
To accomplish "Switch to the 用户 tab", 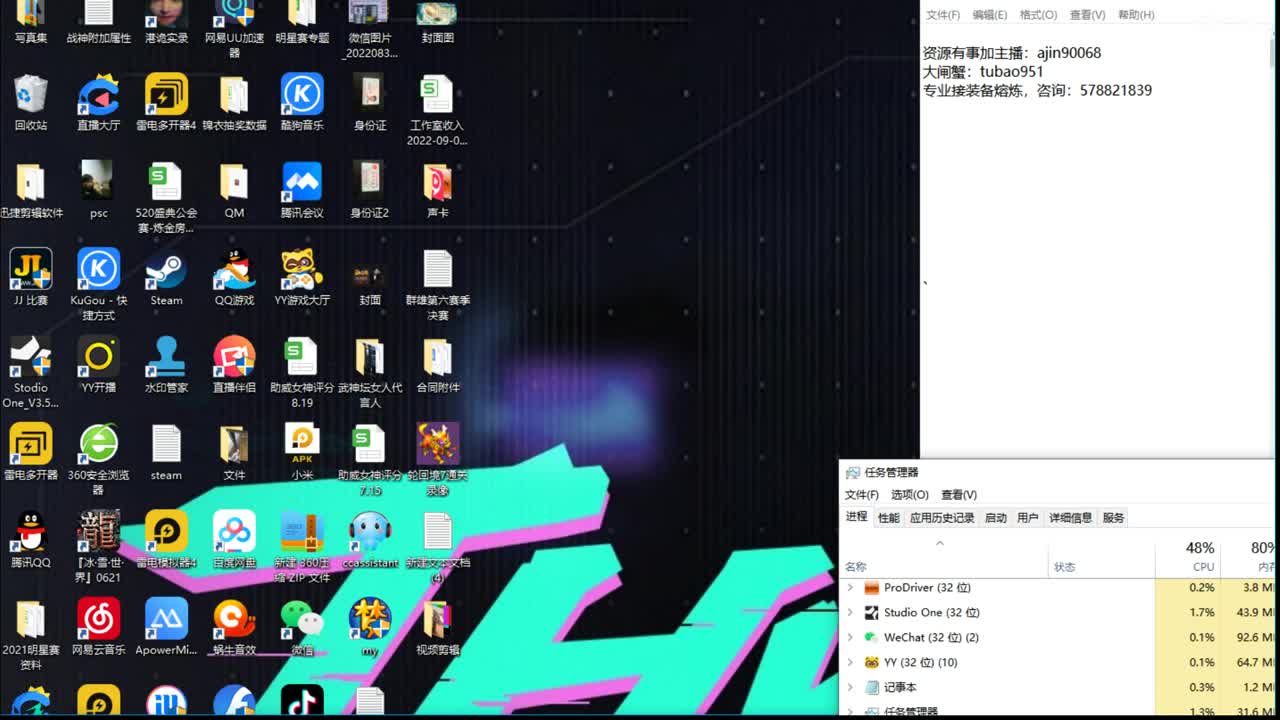I will click(x=1028, y=518).
